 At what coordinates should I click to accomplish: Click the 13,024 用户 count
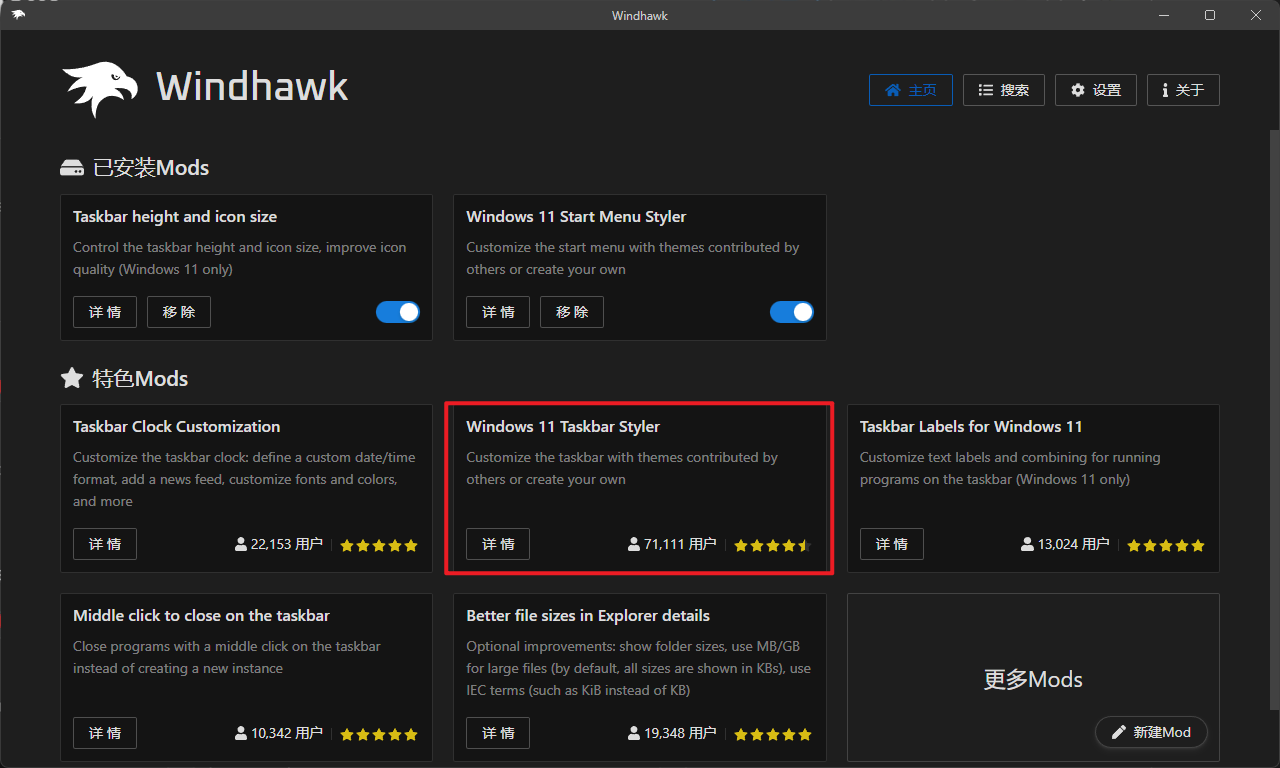(1074, 544)
